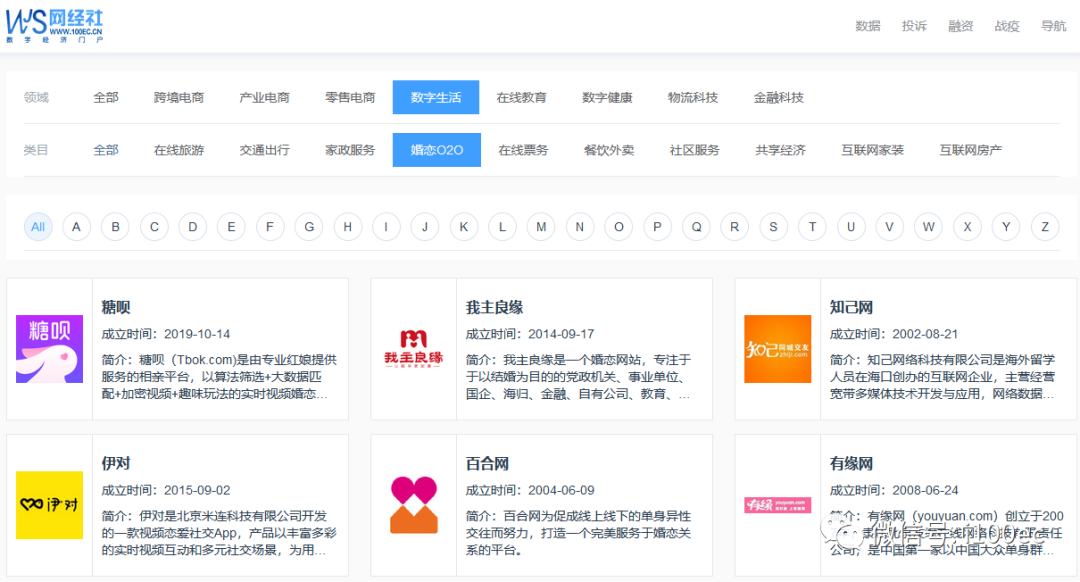Open 数据 in top navigation
This screenshot has height=582, width=1080.
pos(867,26)
